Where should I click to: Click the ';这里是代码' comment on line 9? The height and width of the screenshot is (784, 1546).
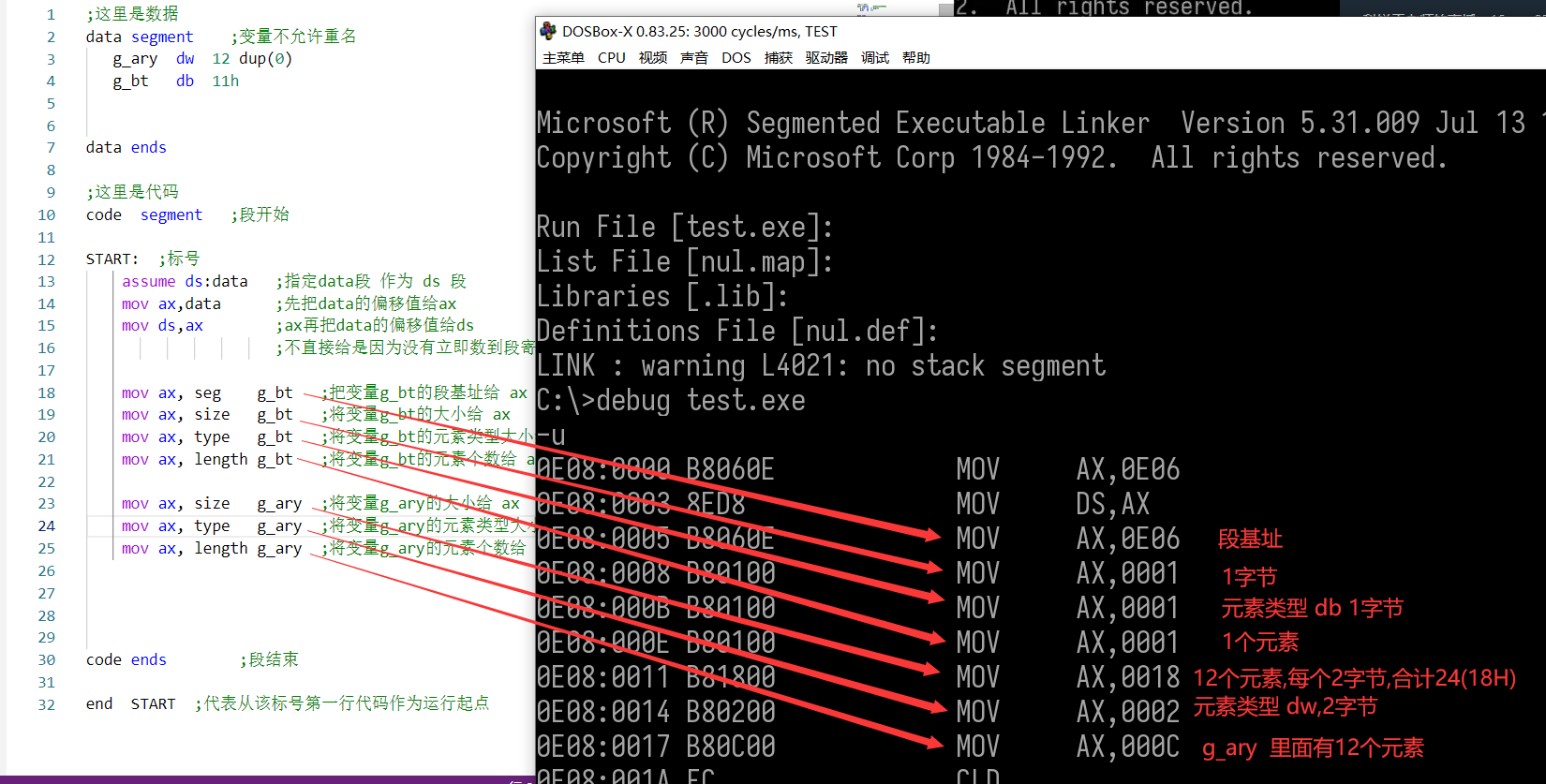click(x=132, y=193)
